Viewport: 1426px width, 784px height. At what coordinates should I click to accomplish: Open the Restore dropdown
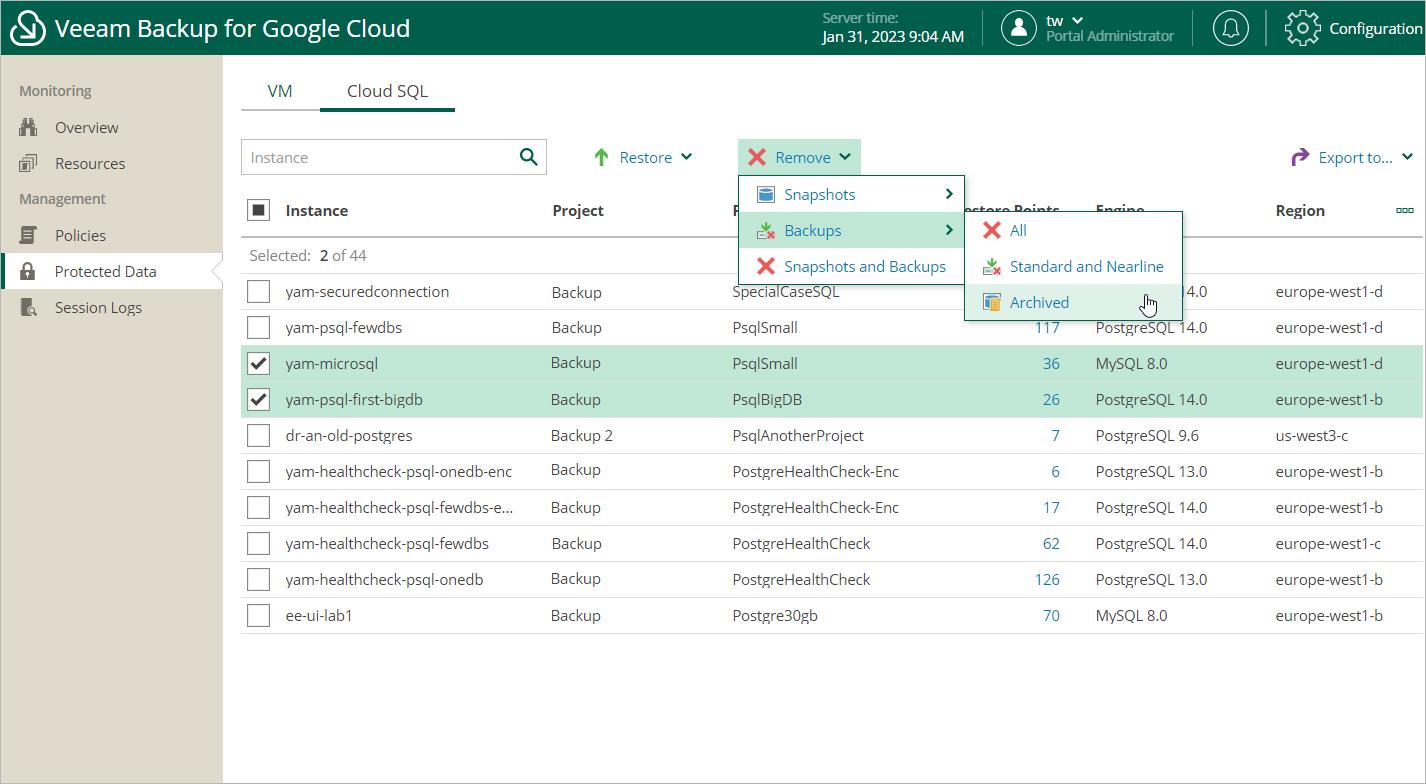[643, 157]
